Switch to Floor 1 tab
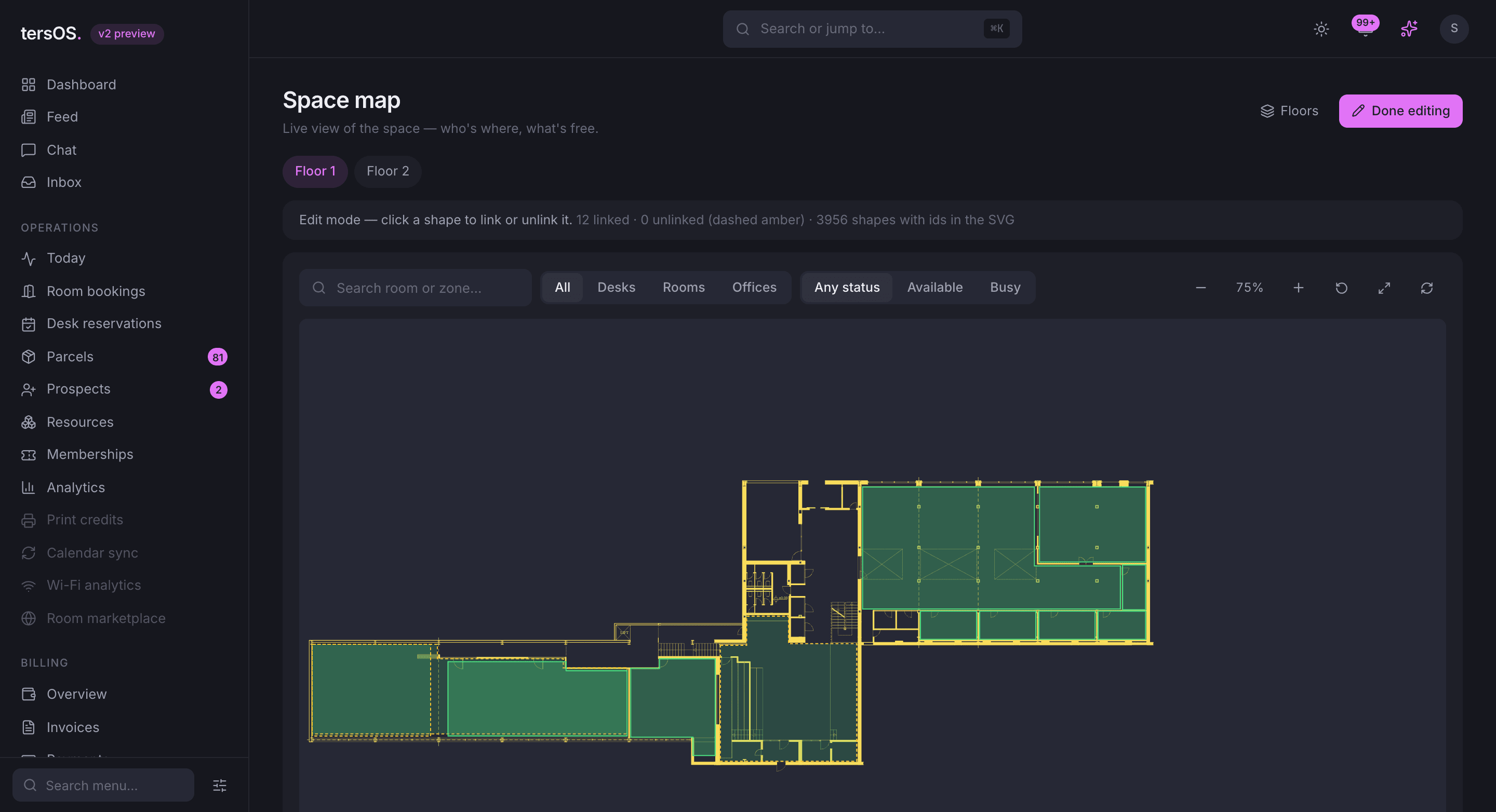The width and height of the screenshot is (1496, 812). click(315, 171)
